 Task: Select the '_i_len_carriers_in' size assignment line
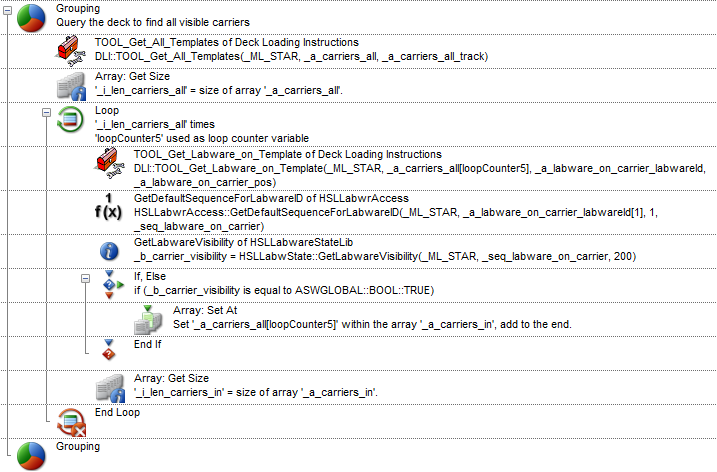pyautogui.click(x=255, y=392)
